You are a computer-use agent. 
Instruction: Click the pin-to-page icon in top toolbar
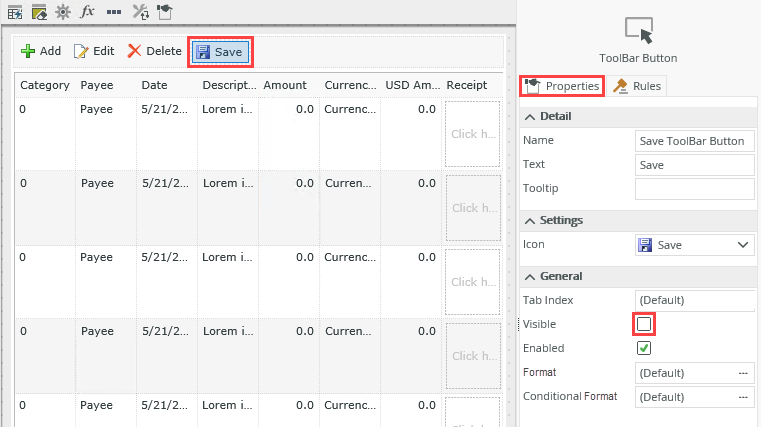pyautogui.click(x=165, y=12)
